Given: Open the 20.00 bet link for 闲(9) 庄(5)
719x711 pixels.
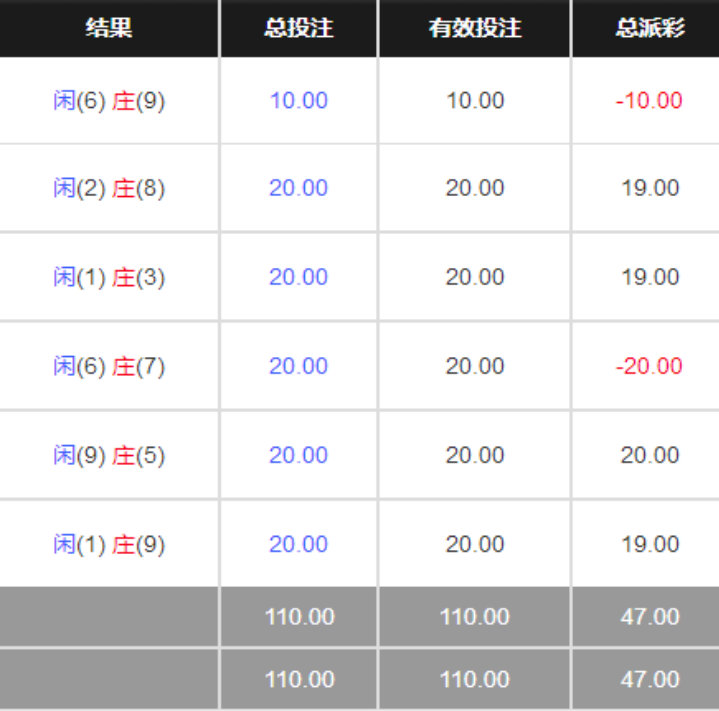Looking at the screenshot, I should tap(299, 455).
